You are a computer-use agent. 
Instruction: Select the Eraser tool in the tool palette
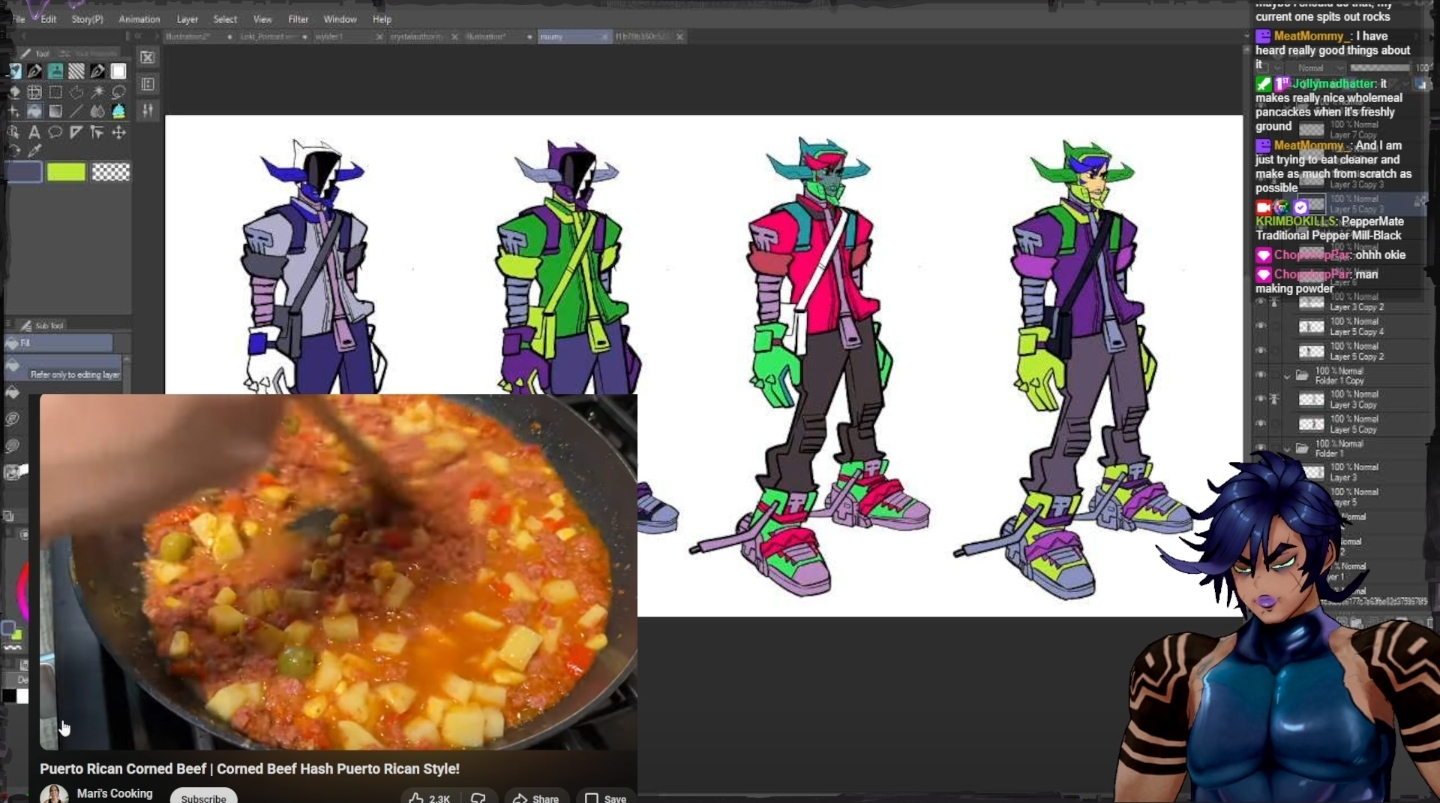(x=13, y=92)
